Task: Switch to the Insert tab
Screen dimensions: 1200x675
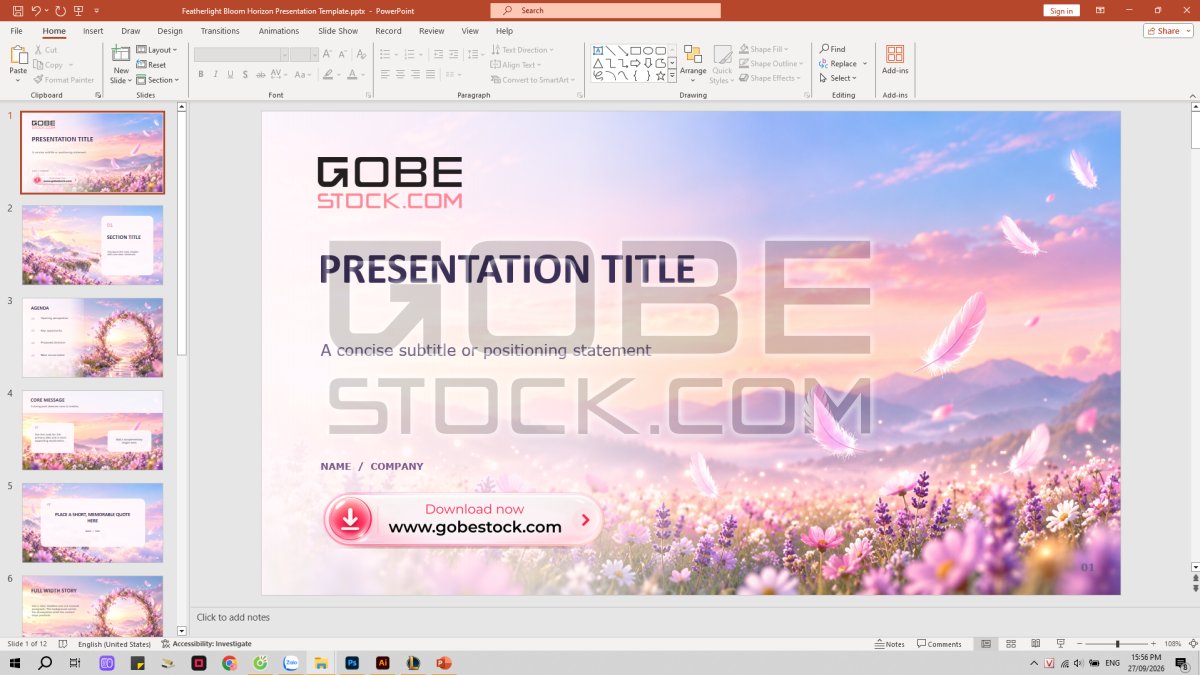Action: pyautogui.click(x=93, y=31)
